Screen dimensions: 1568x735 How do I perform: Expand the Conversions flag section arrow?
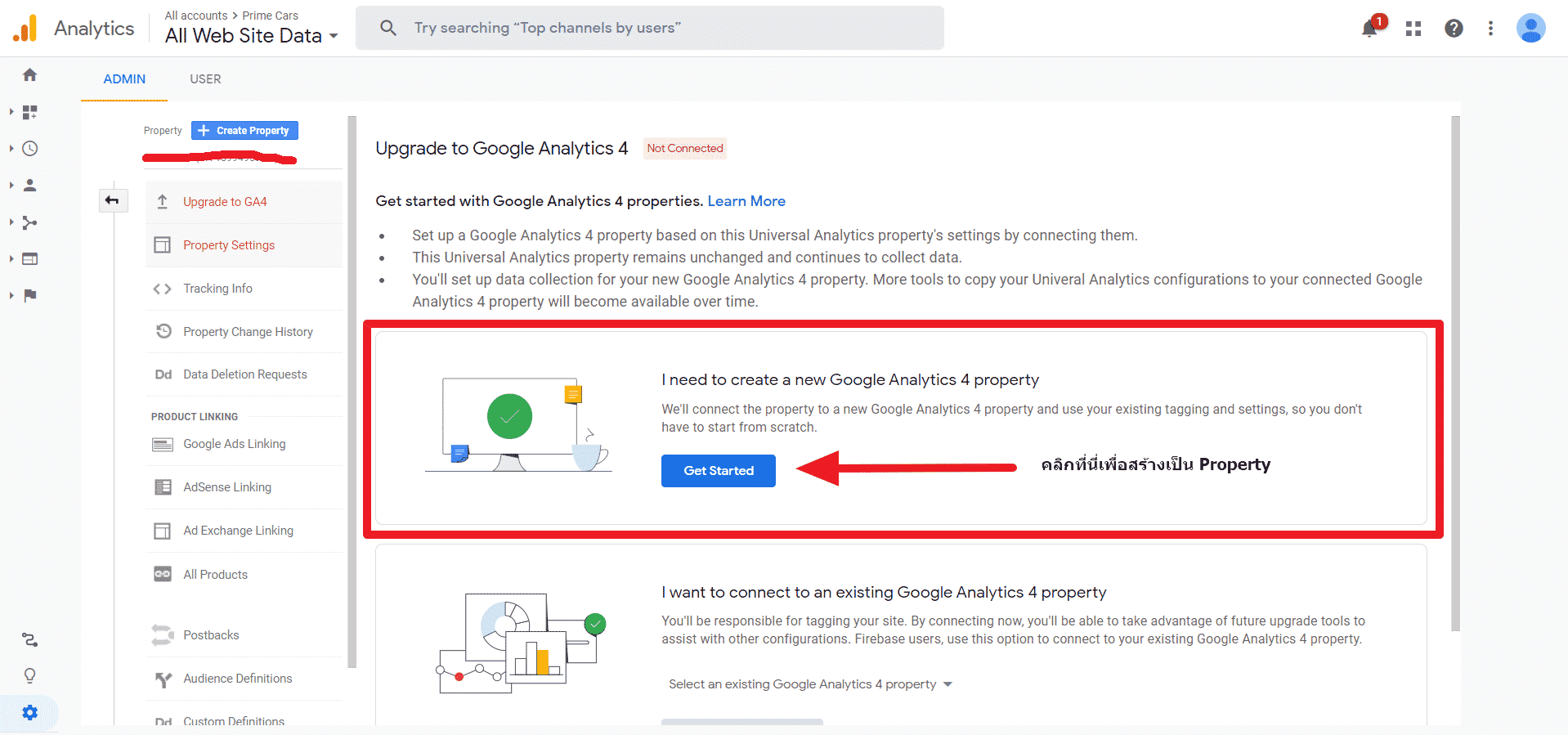[11, 295]
